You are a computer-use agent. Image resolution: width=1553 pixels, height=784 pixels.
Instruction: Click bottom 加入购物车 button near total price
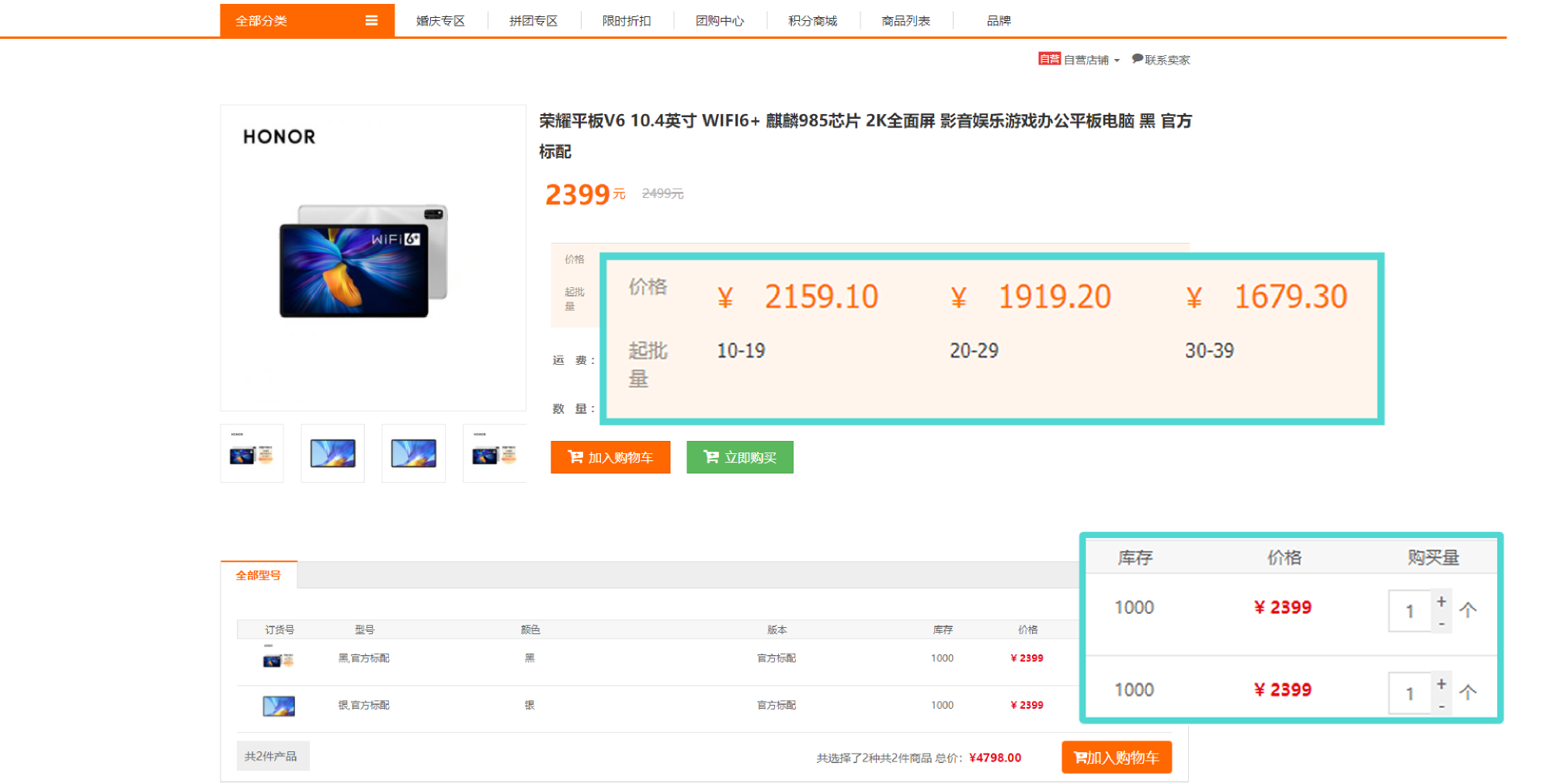point(1117,758)
